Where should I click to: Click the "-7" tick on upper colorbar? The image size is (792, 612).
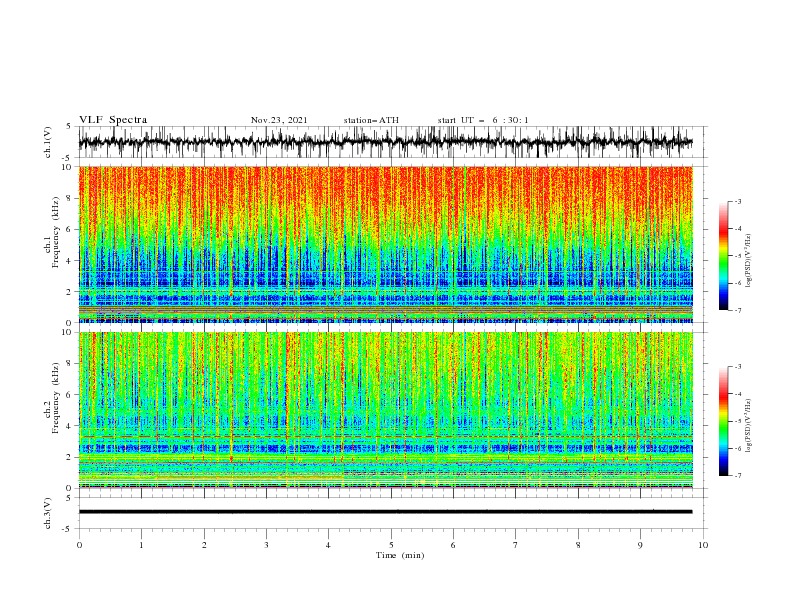[x=737, y=310]
